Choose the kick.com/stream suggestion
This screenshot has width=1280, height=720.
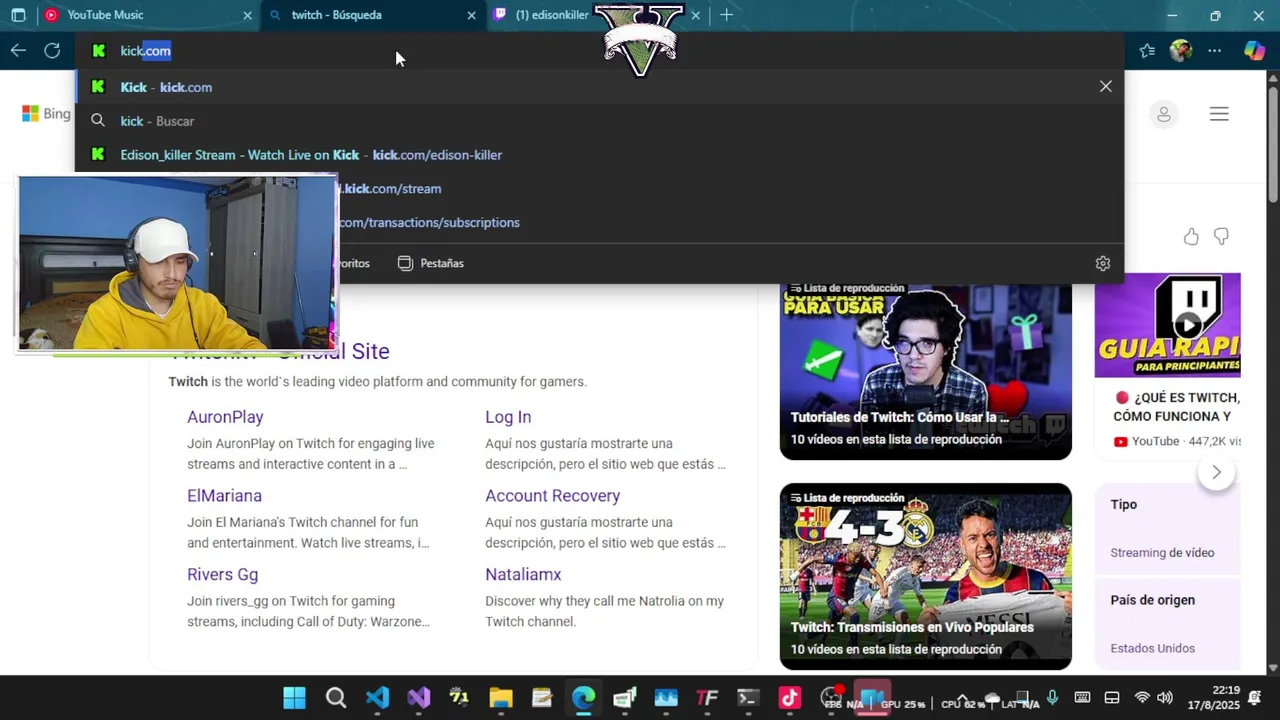tap(730, 189)
